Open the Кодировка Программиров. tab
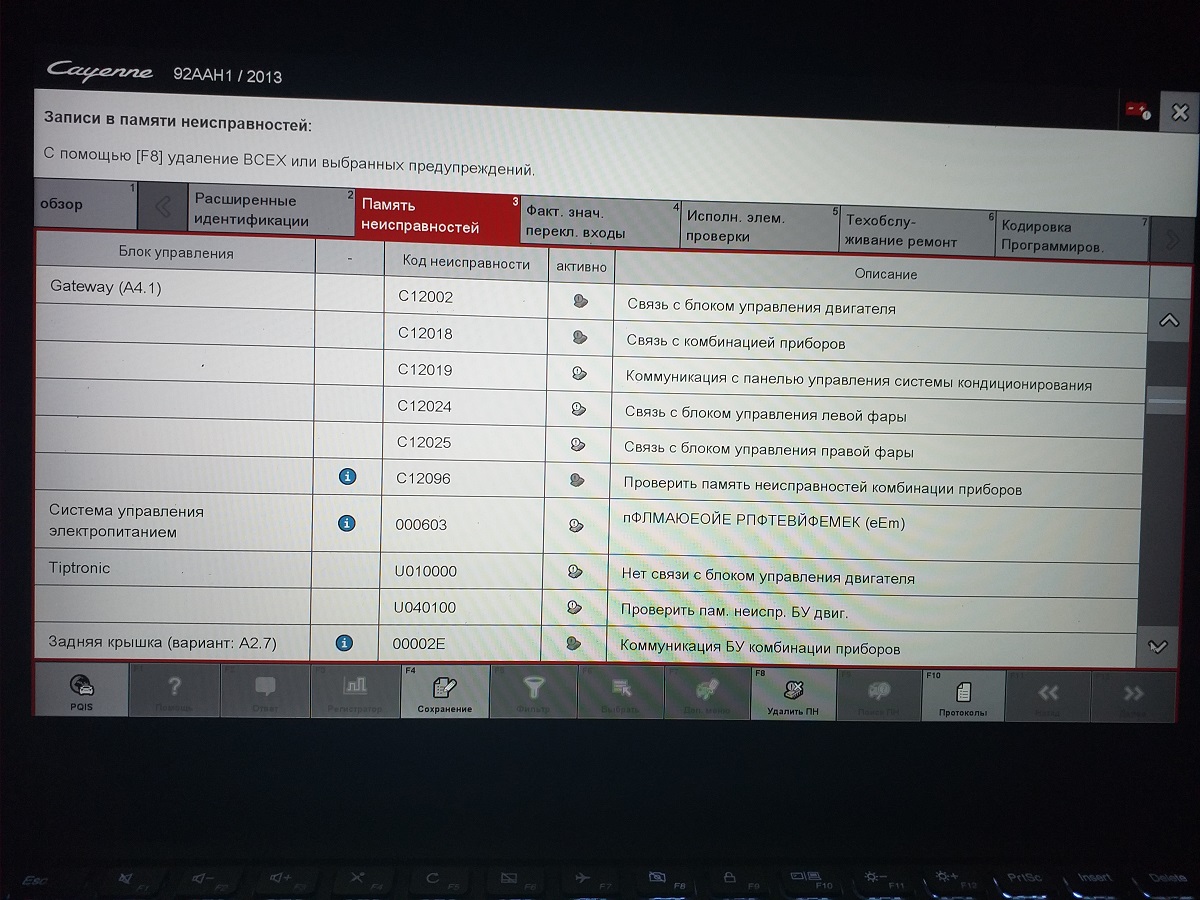 pos(1070,236)
